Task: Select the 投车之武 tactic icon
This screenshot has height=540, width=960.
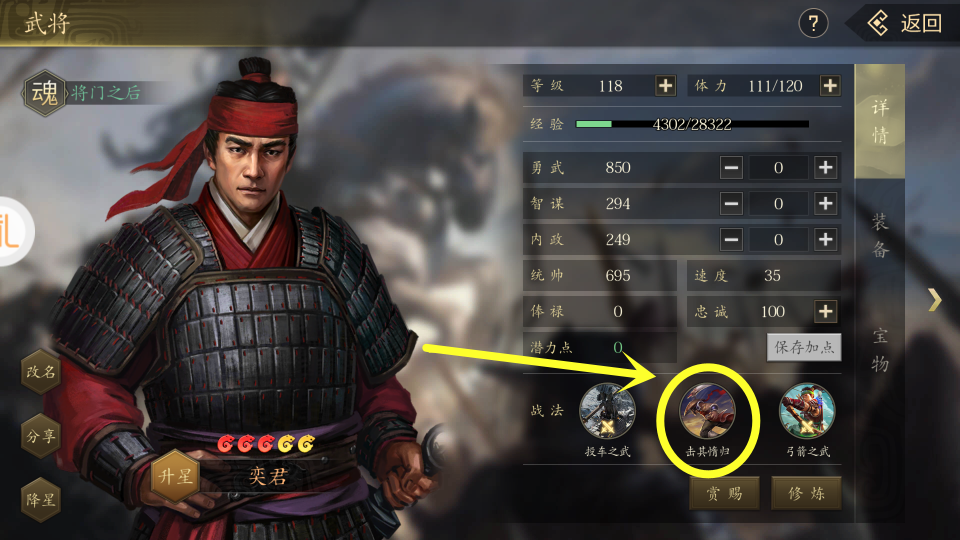Action: (607, 411)
